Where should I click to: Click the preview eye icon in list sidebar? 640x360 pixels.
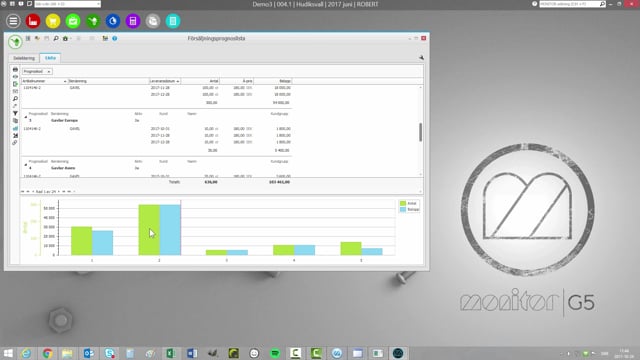coord(15,77)
